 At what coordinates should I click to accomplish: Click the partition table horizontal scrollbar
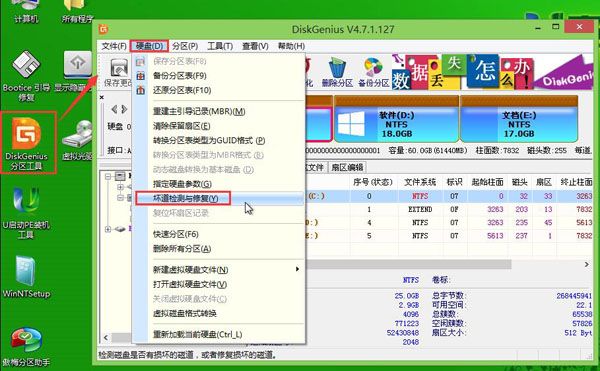(409, 264)
